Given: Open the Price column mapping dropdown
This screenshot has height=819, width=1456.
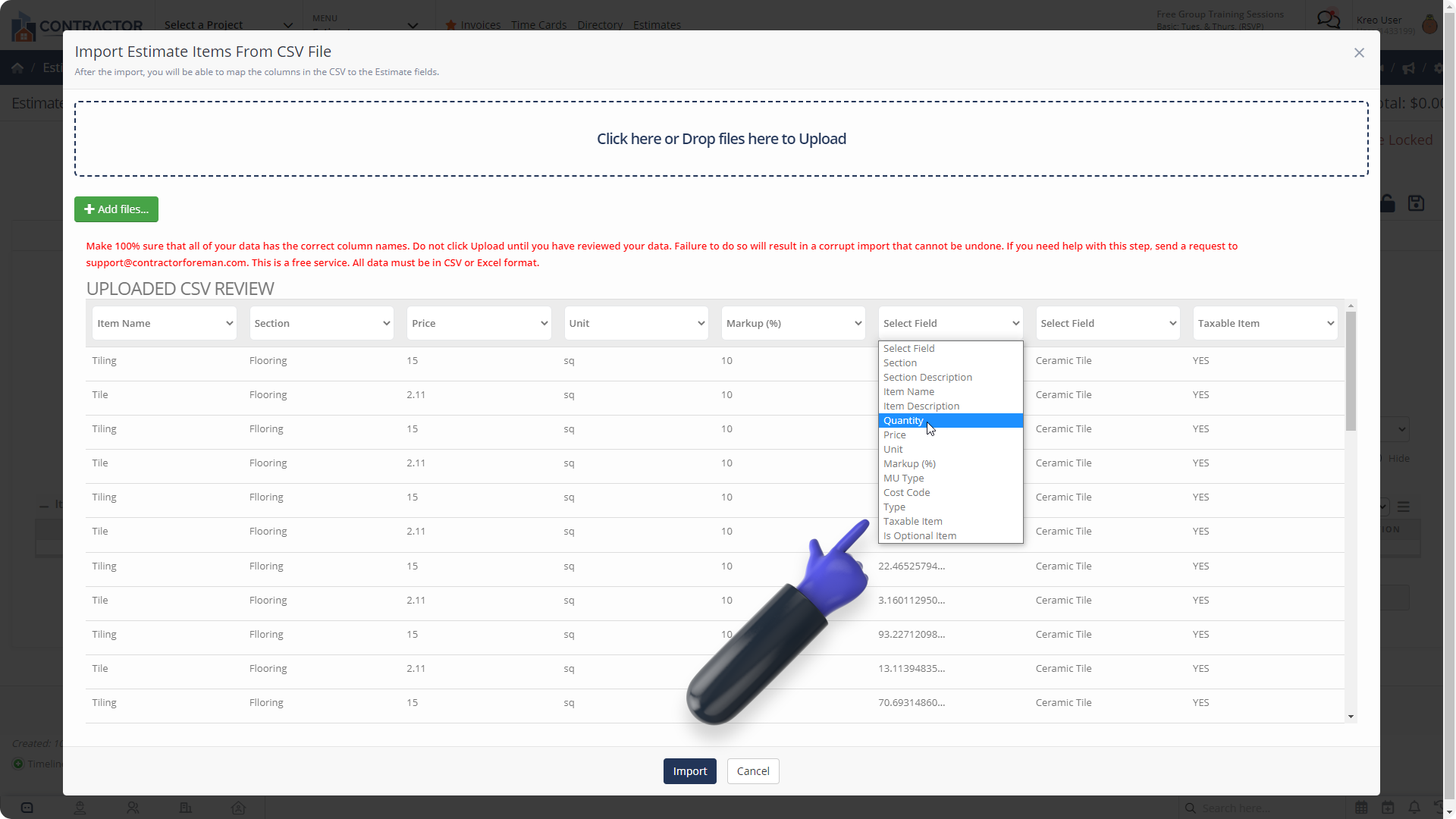Looking at the screenshot, I should tap(479, 323).
